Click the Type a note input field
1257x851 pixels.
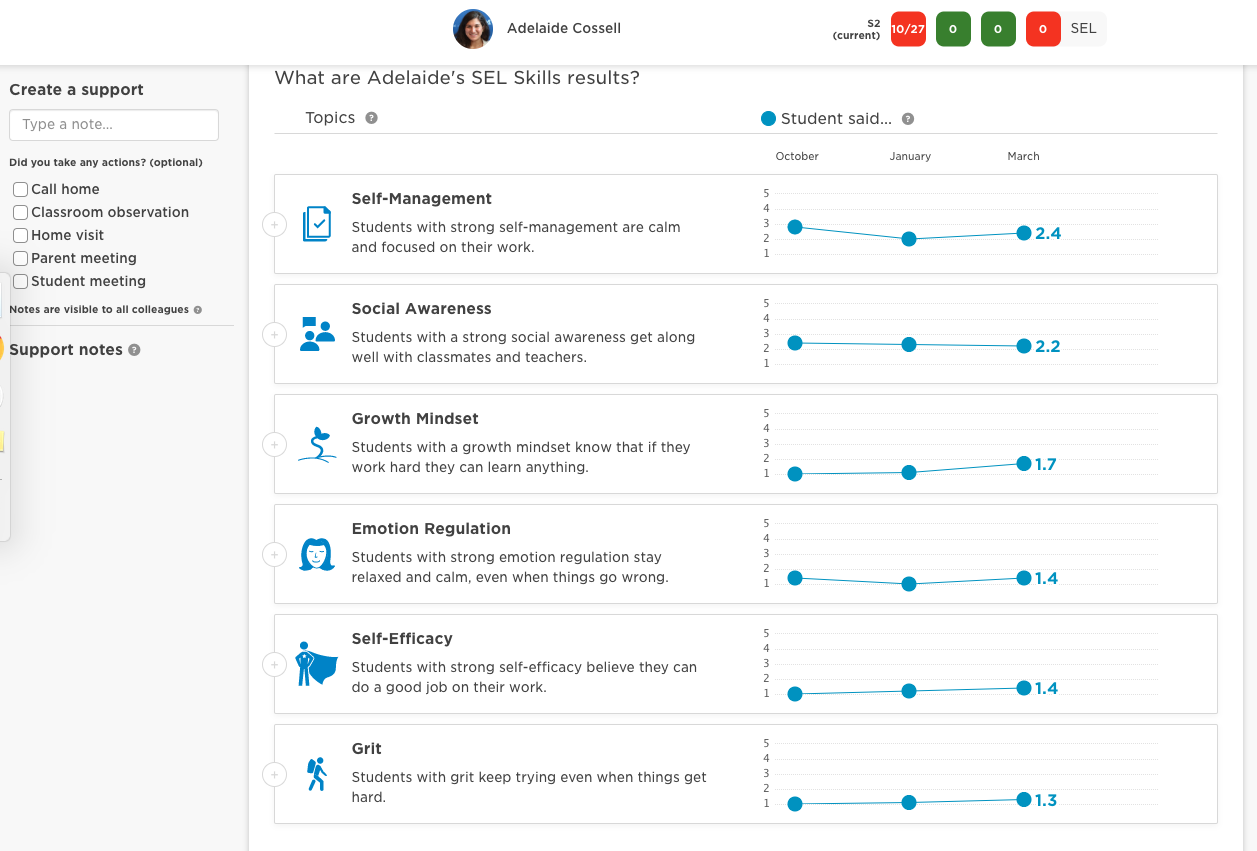coord(114,125)
